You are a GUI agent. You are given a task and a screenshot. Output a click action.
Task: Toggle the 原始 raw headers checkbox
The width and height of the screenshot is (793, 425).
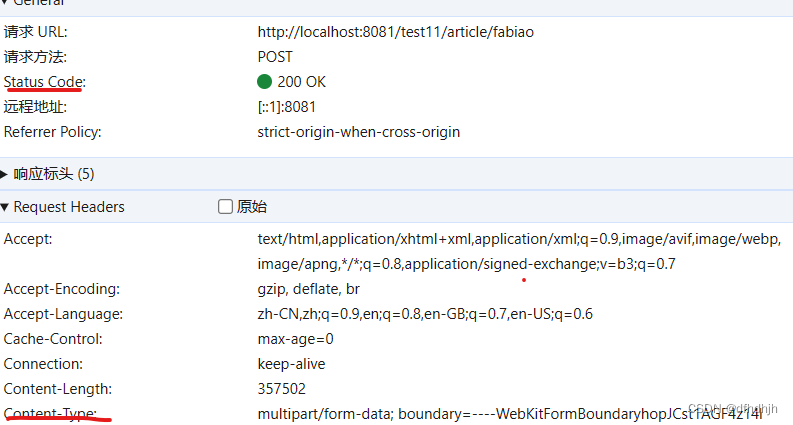point(225,206)
